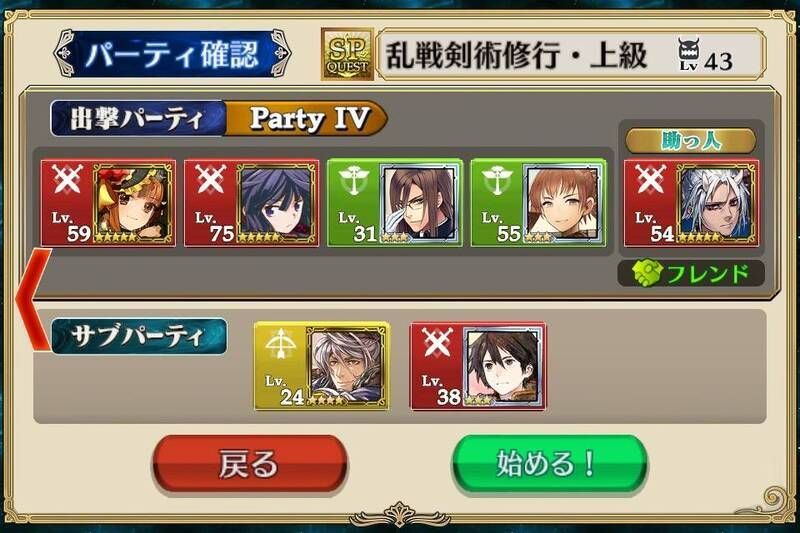Select the Lv. 59 red-hat character card
This screenshot has width=800, height=533.
[x=108, y=203]
